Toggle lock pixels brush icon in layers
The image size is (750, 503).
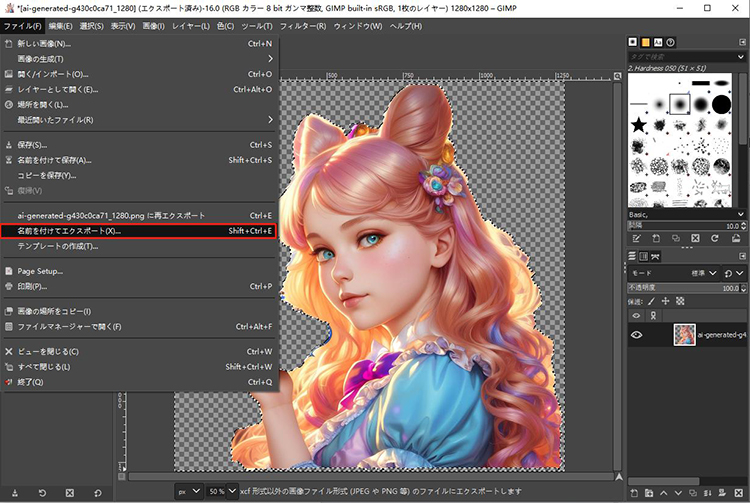click(x=652, y=300)
